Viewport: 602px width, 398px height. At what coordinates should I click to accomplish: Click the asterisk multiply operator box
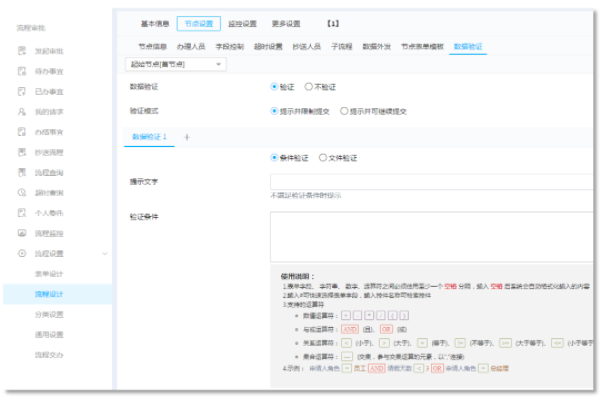369,315
